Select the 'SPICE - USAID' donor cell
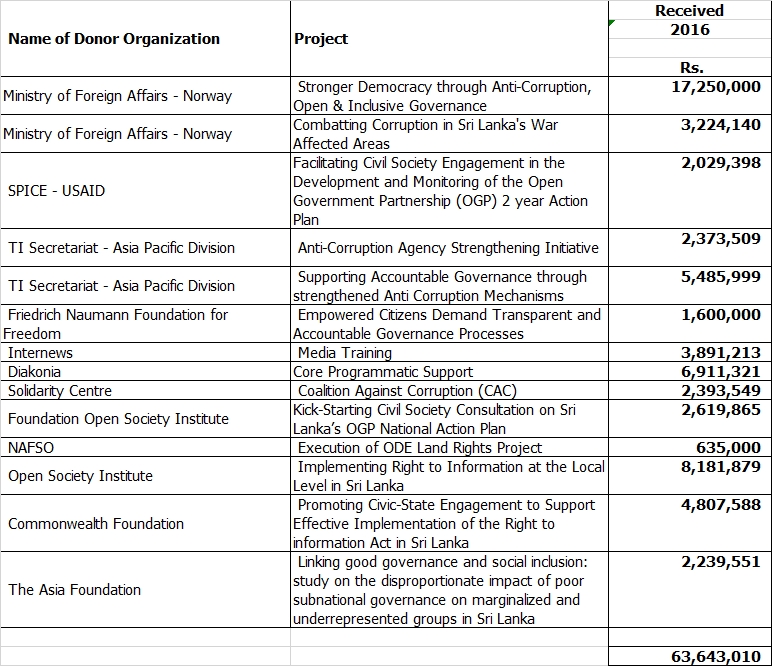 click(x=145, y=190)
